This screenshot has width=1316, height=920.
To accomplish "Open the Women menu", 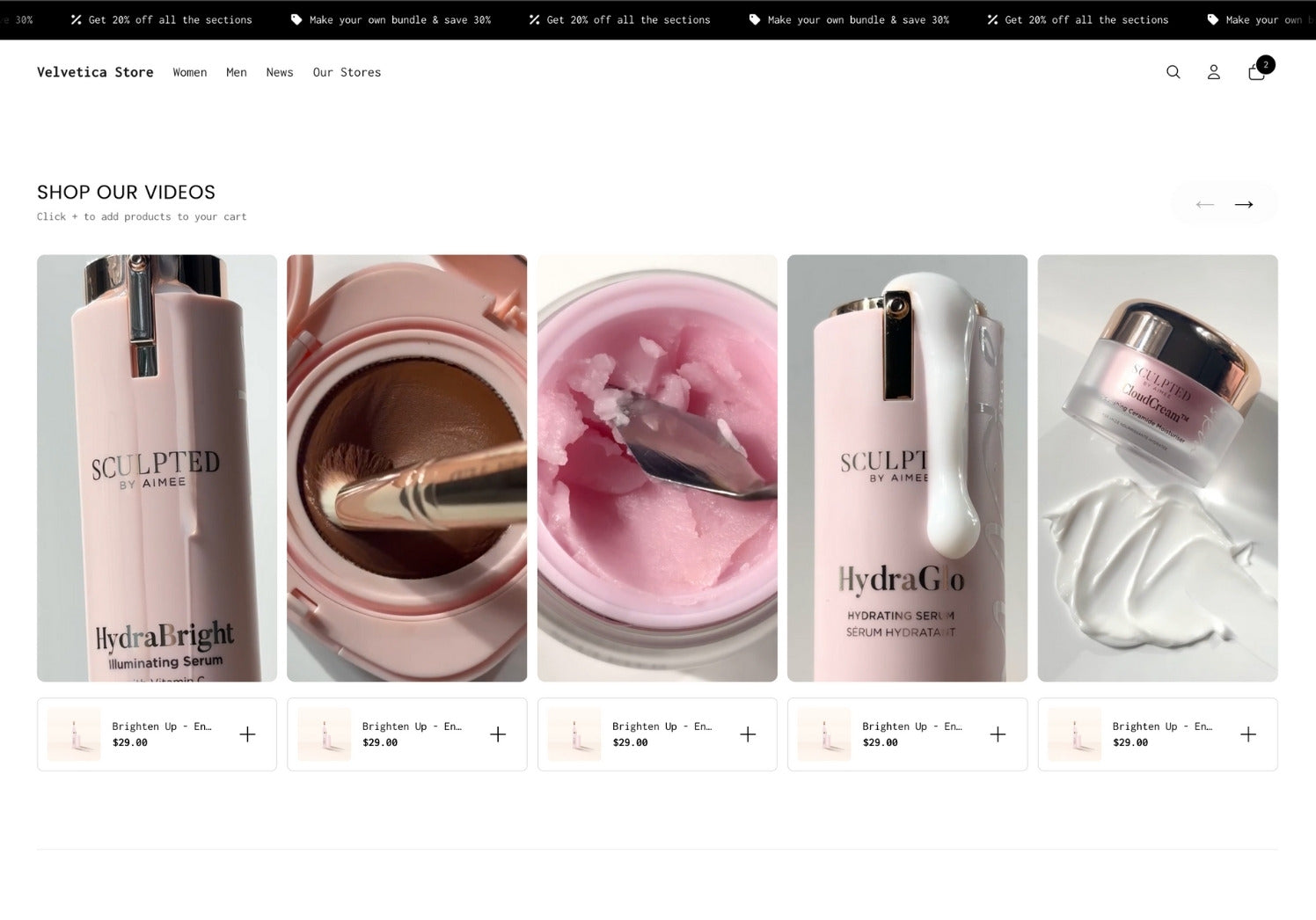I will 189,72.
